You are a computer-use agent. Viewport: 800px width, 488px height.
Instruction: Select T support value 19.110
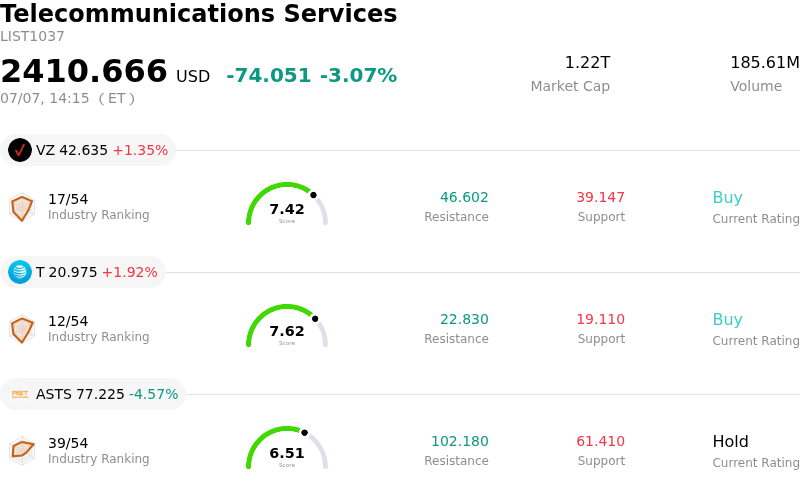601,319
